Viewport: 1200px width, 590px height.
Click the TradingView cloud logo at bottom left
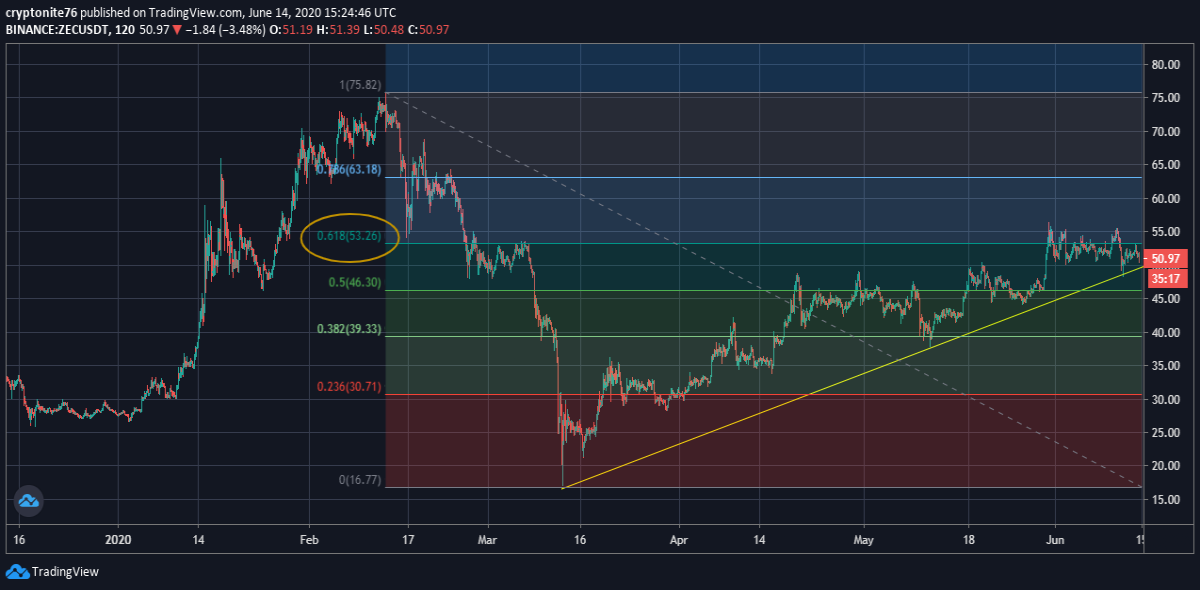coord(16,572)
